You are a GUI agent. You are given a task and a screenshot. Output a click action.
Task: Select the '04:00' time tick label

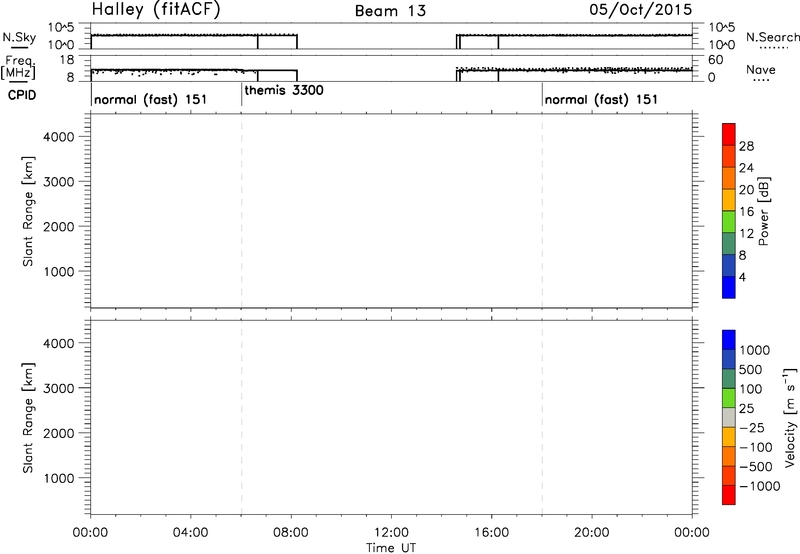(190, 533)
